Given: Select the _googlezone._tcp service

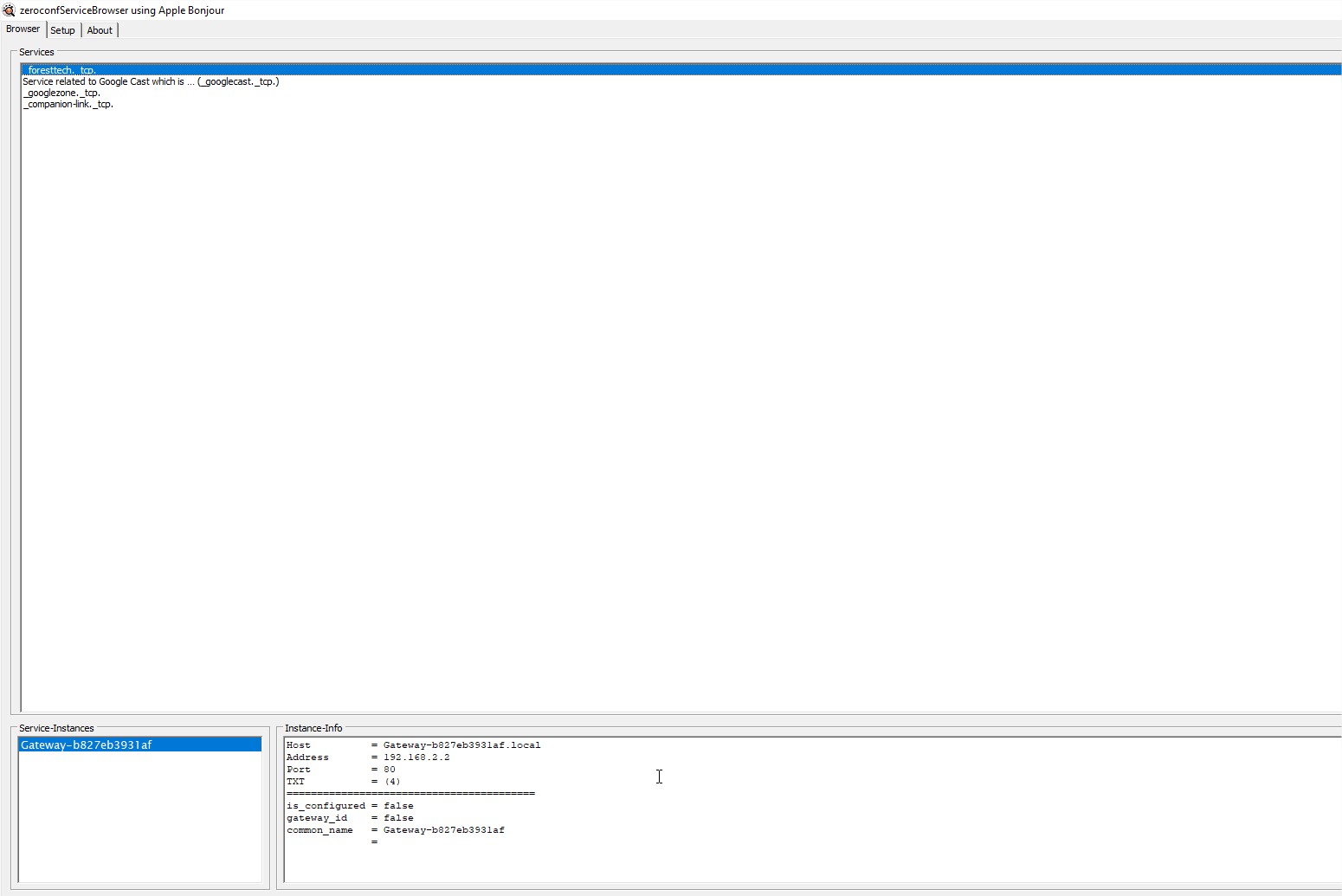Looking at the screenshot, I should [61, 93].
